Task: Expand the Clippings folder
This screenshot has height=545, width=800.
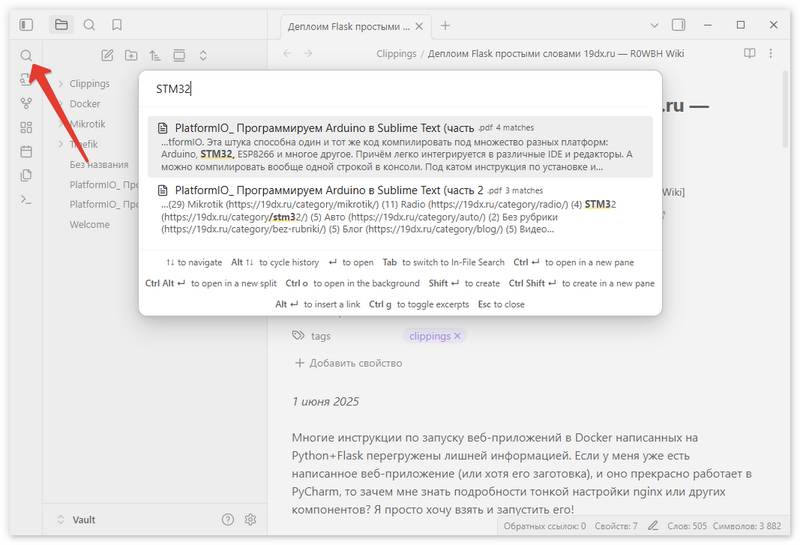Action: 89,83
